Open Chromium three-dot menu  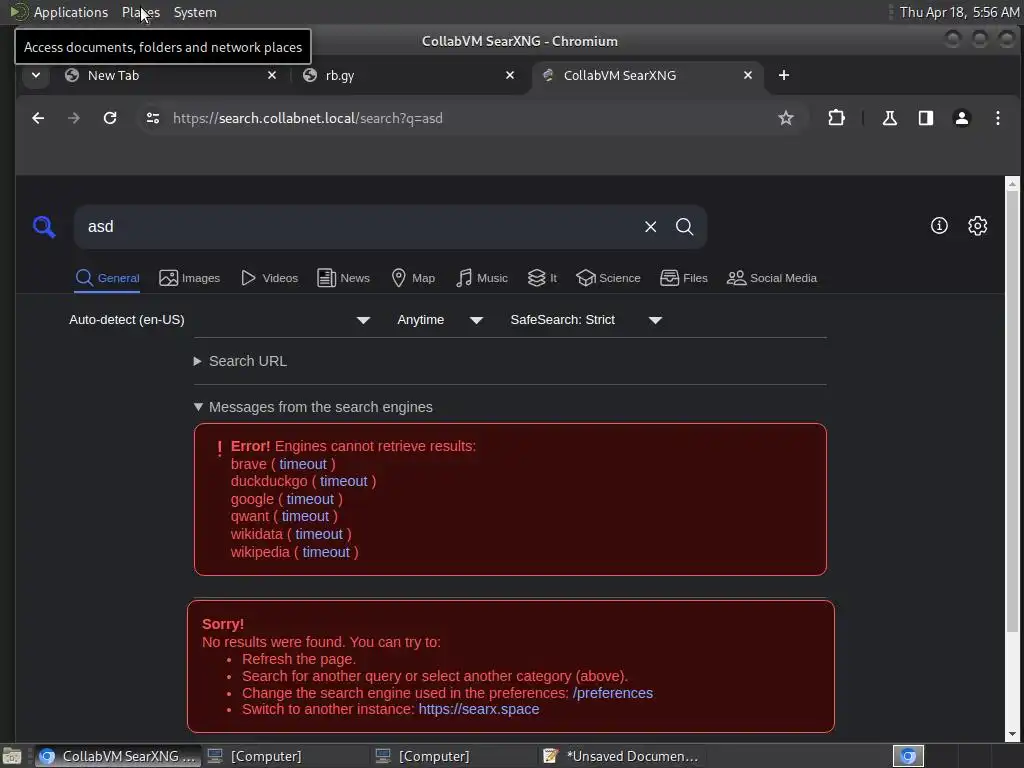[997, 118]
